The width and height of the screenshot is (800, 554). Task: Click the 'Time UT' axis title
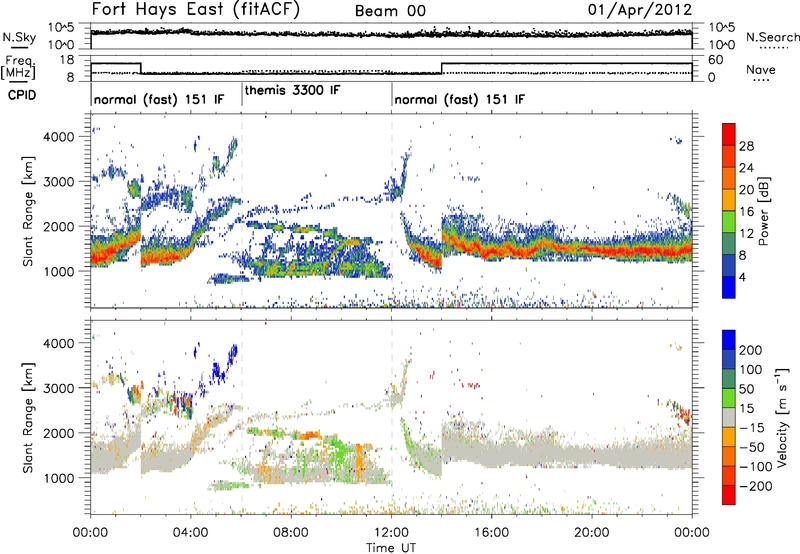(x=391, y=548)
